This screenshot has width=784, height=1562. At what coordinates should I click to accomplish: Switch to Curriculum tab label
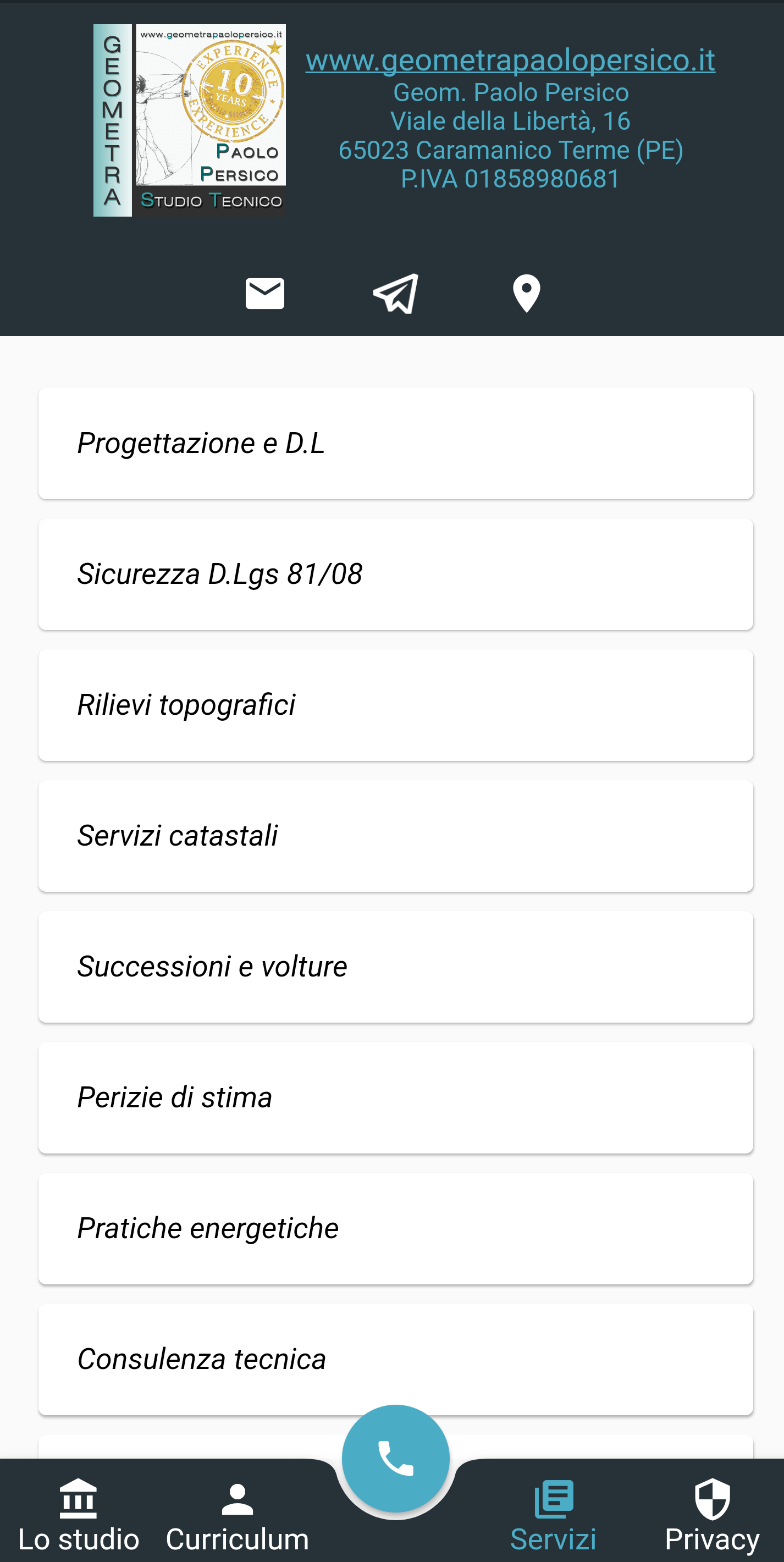click(237, 1539)
